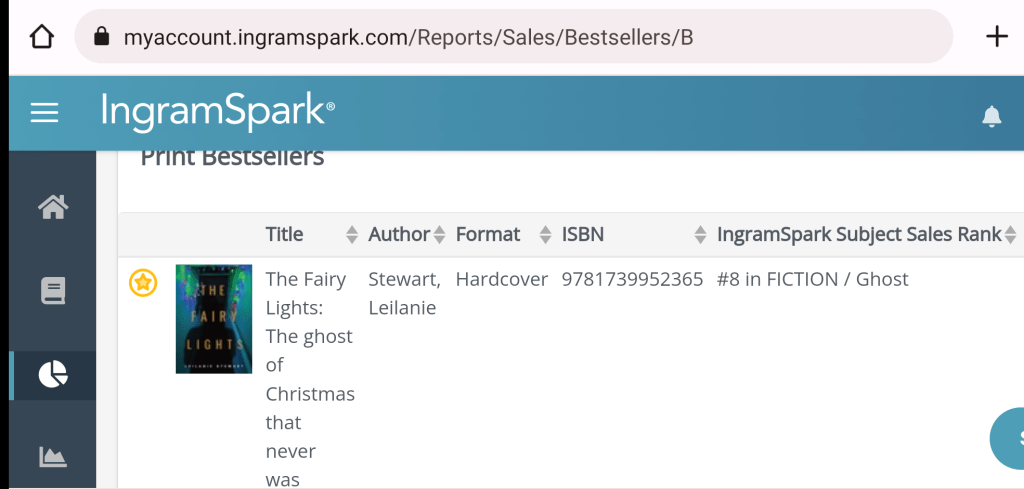Image resolution: width=1024 pixels, height=489 pixels.
Task: Sort by IngramSpark Subject Sales Rank
Action: (x=859, y=235)
